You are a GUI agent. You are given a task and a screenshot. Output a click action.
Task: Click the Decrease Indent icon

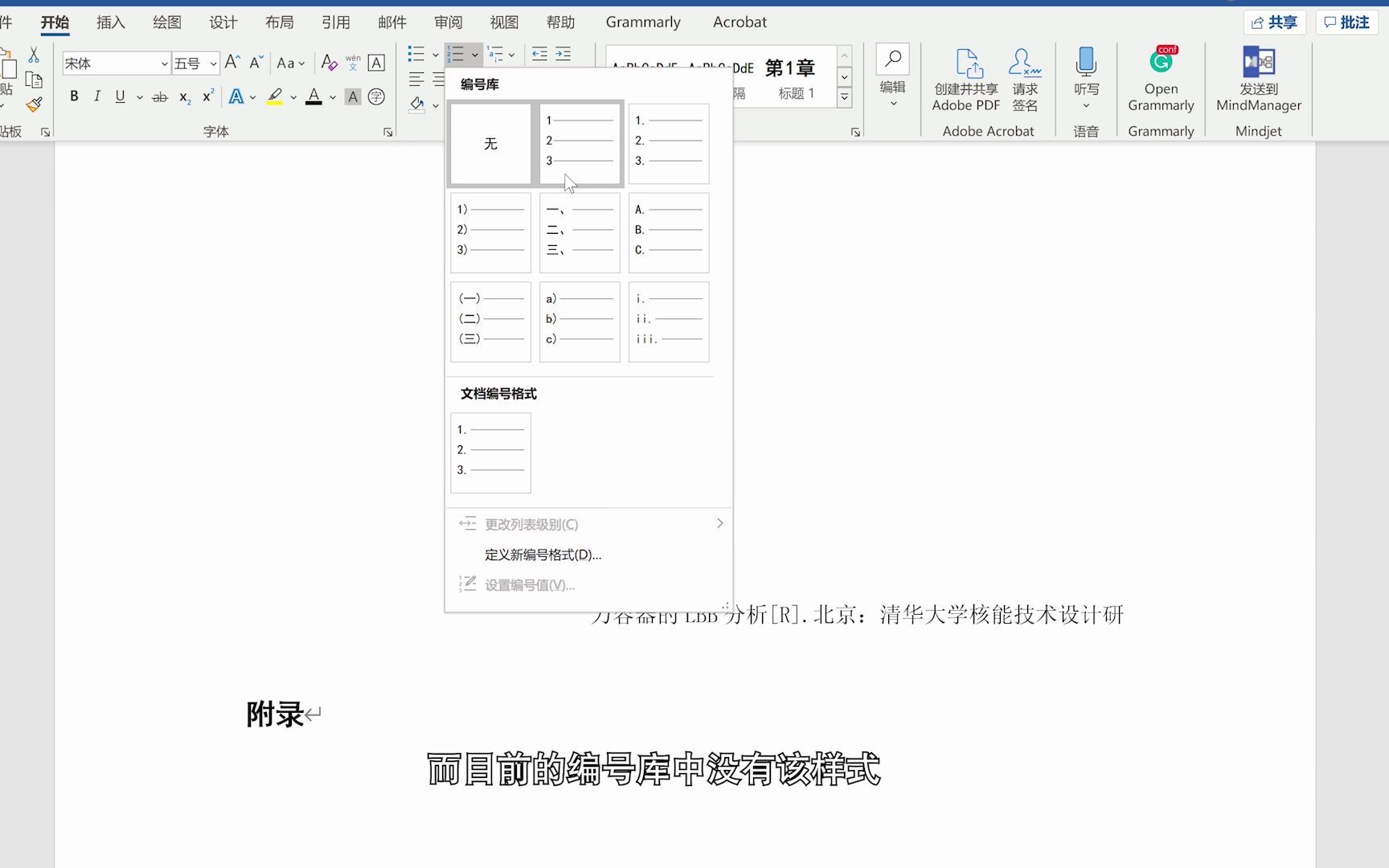(539, 55)
